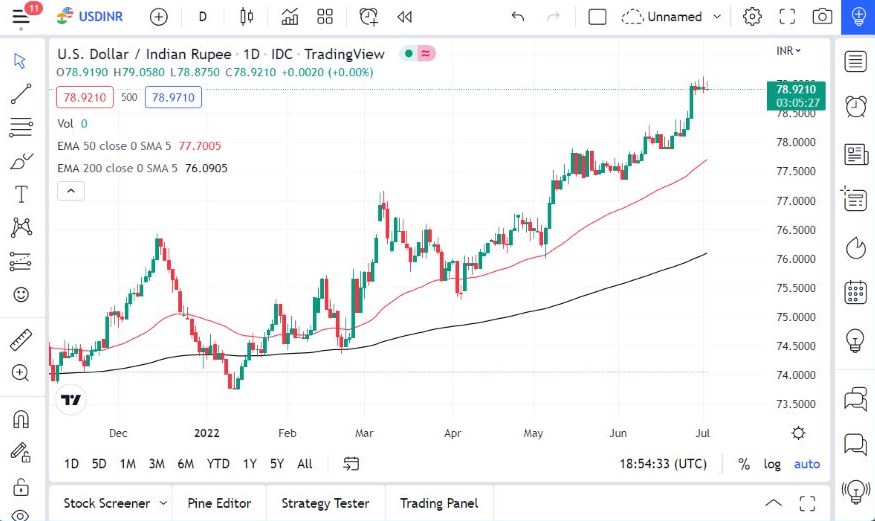
Task: Click the TradingView logo on chart
Action: (x=71, y=399)
